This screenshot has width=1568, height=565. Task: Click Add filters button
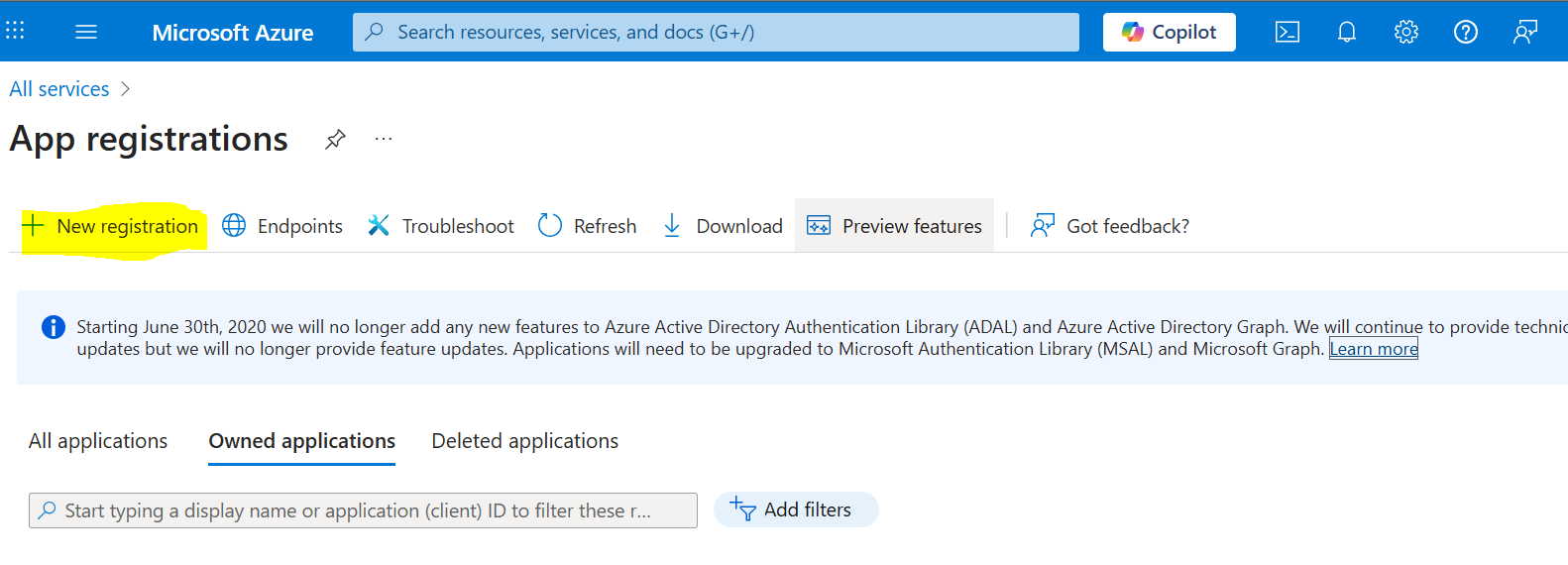point(796,509)
